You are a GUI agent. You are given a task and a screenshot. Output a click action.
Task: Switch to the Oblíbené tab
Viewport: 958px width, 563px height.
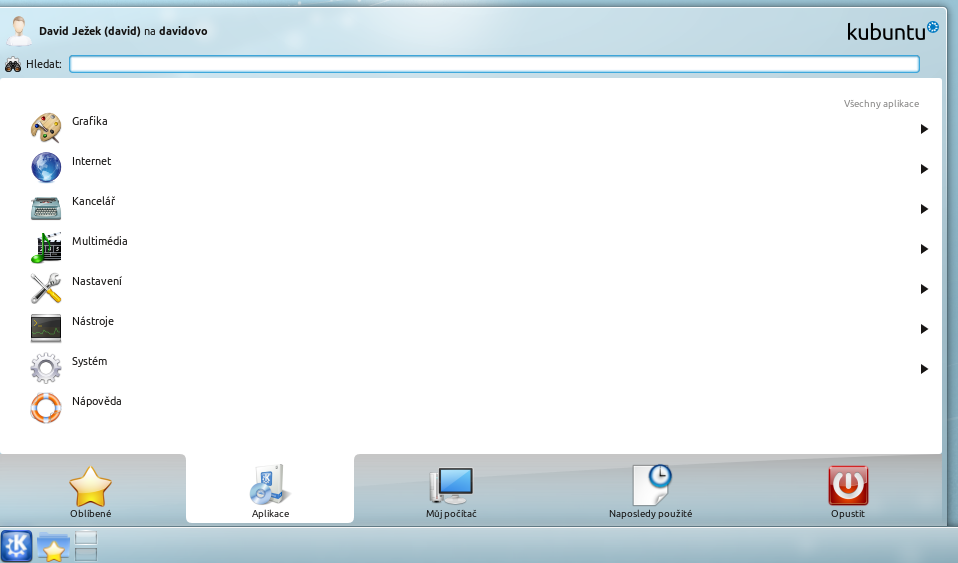pyautogui.click(x=90, y=491)
